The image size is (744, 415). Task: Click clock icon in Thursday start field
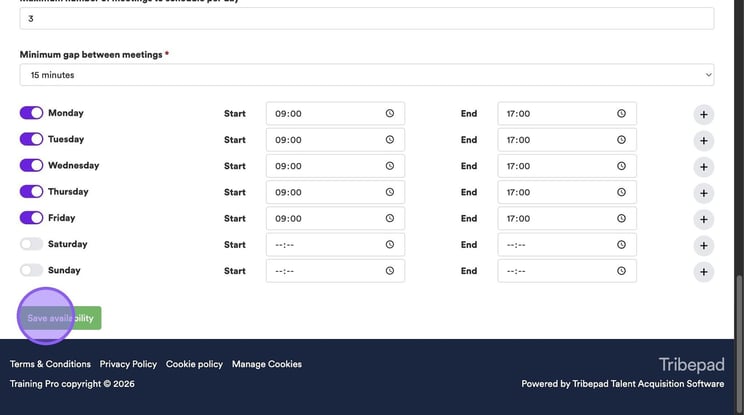(390, 192)
